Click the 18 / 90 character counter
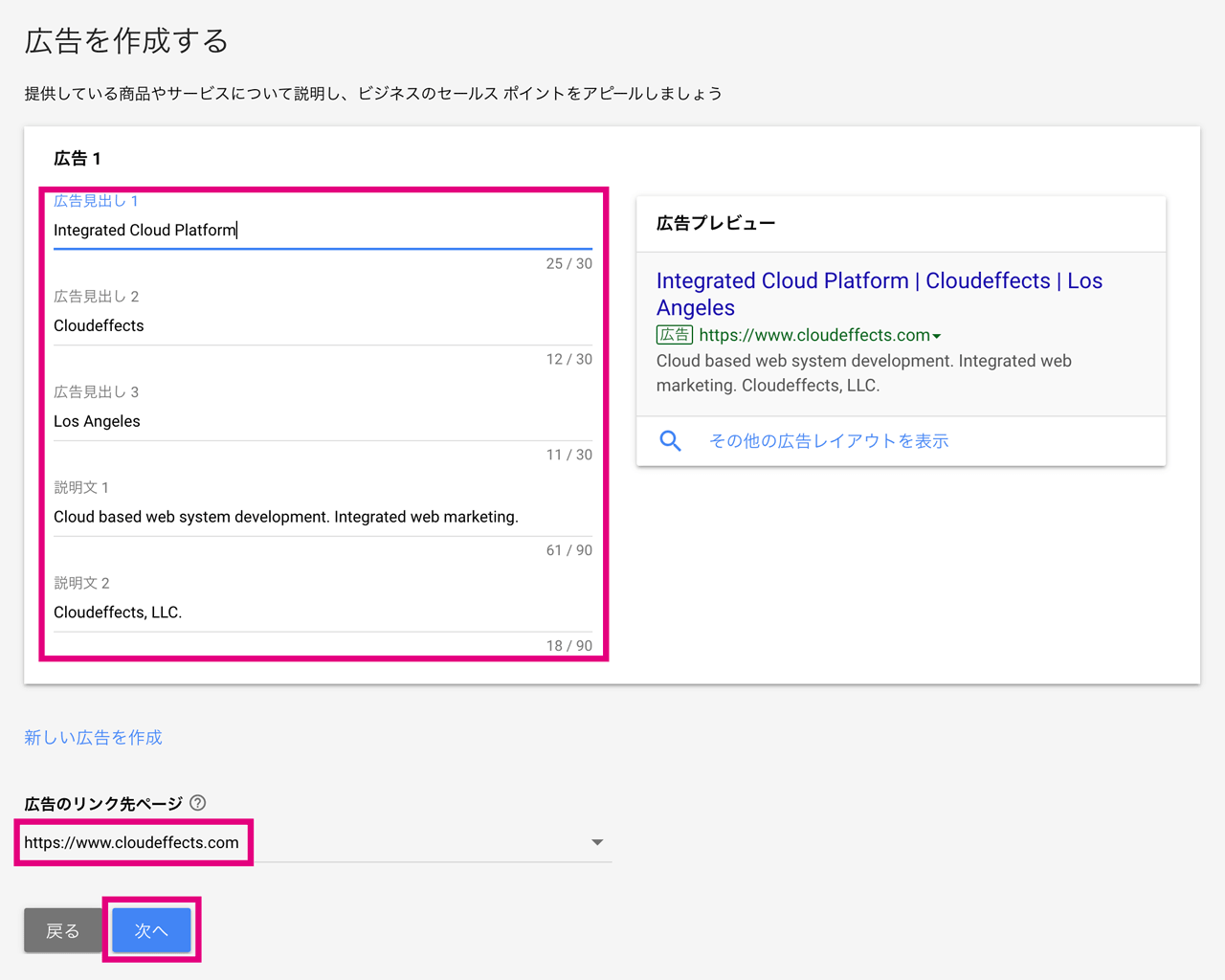Image resolution: width=1225 pixels, height=980 pixels. click(569, 646)
